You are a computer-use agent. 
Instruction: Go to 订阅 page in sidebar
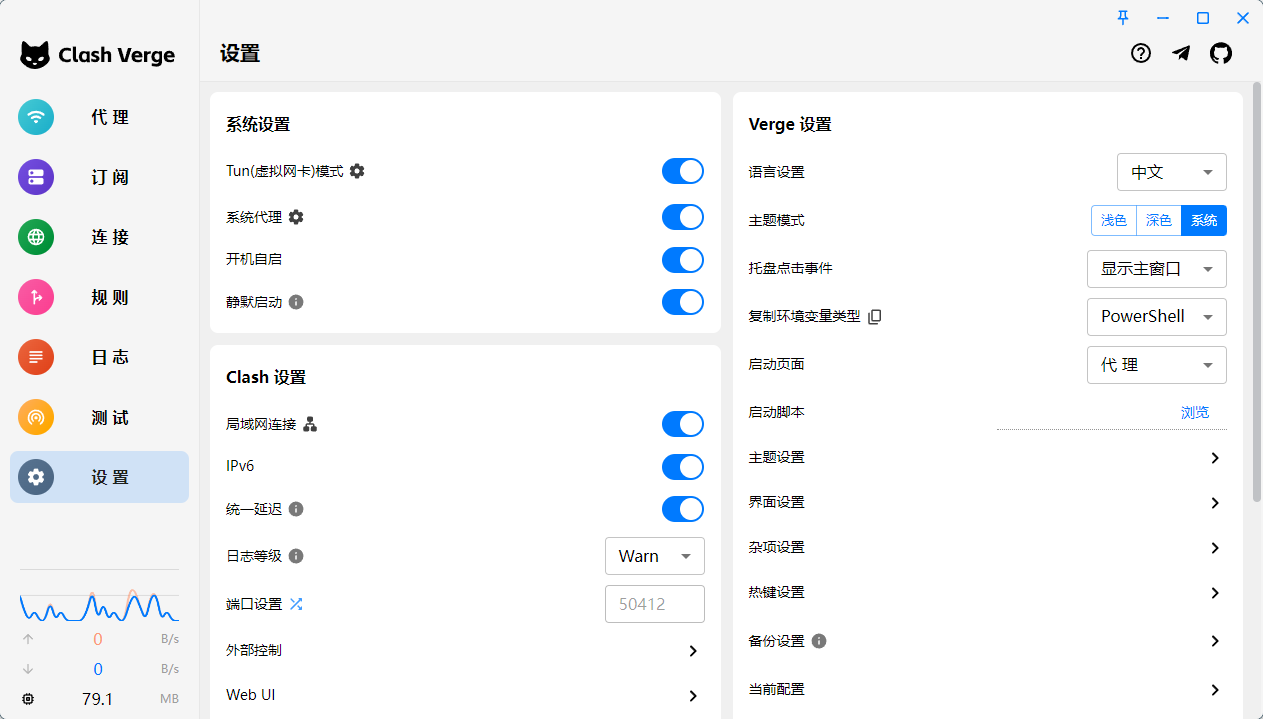[99, 177]
